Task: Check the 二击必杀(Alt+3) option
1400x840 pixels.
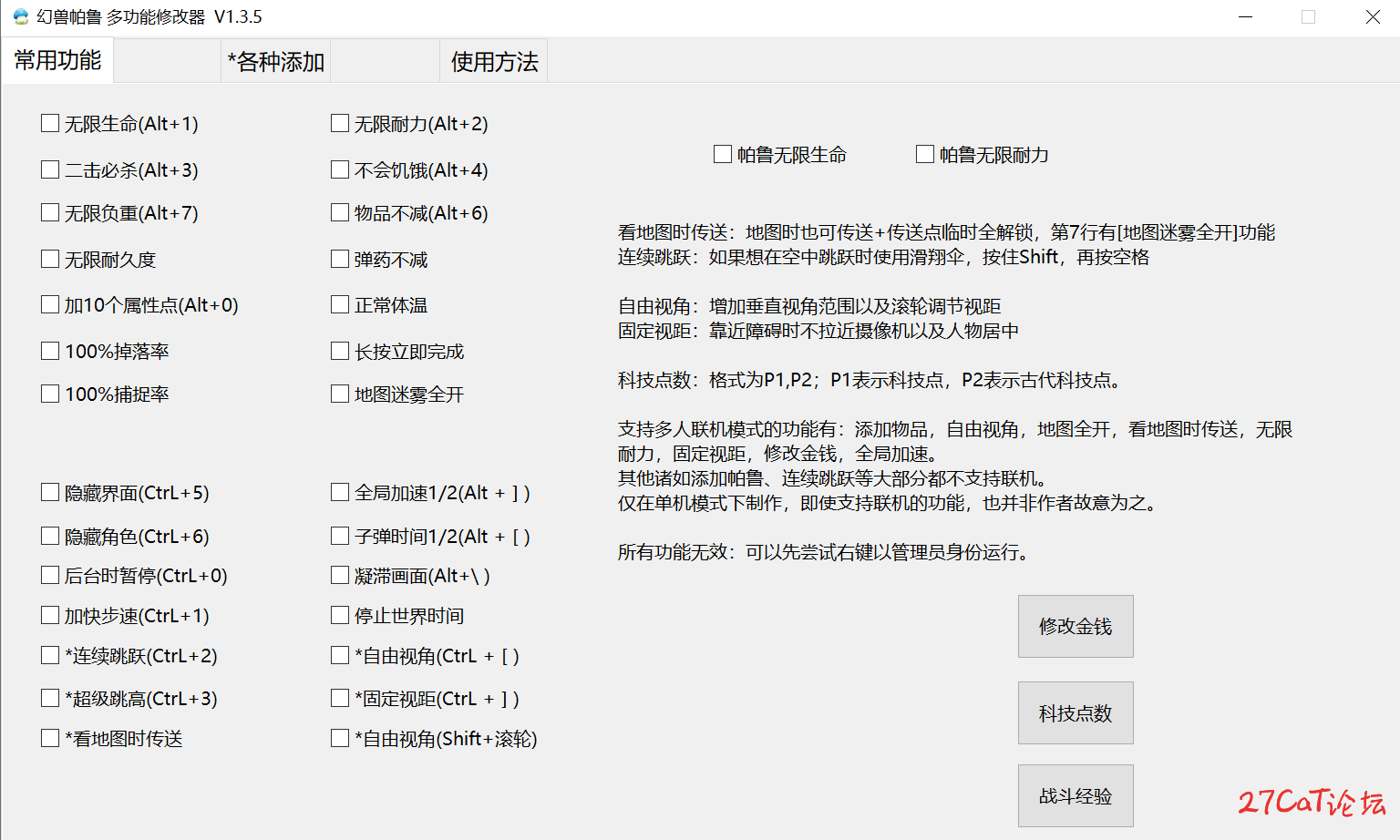Action: 50,169
